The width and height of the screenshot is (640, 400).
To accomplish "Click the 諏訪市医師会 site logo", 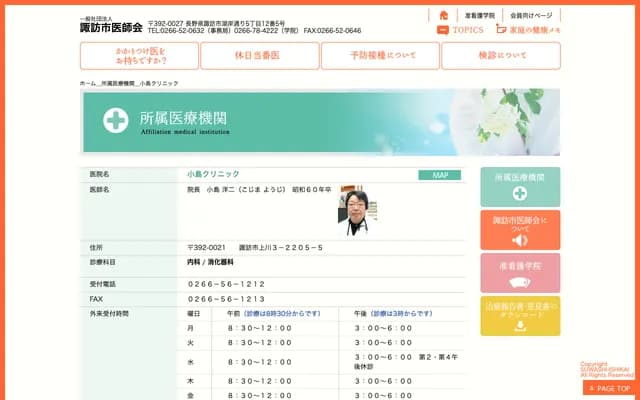I will click(x=110, y=26).
